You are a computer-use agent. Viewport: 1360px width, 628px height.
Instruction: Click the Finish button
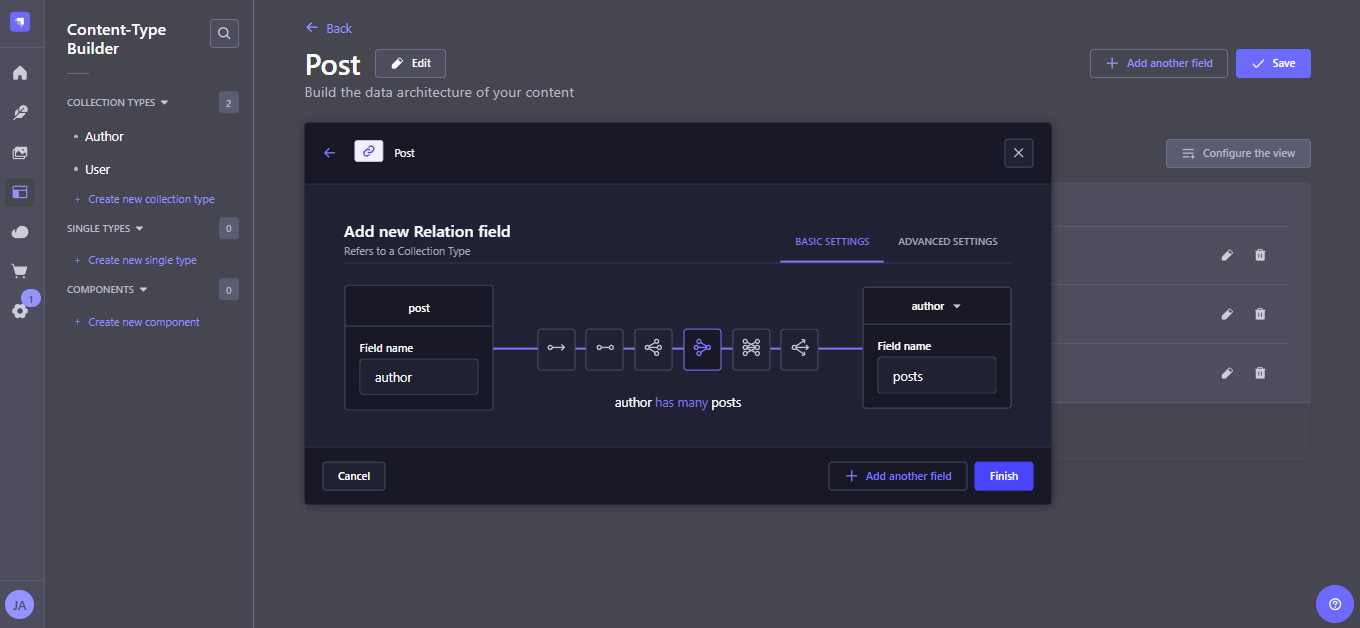pyautogui.click(x=1003, y=476)
